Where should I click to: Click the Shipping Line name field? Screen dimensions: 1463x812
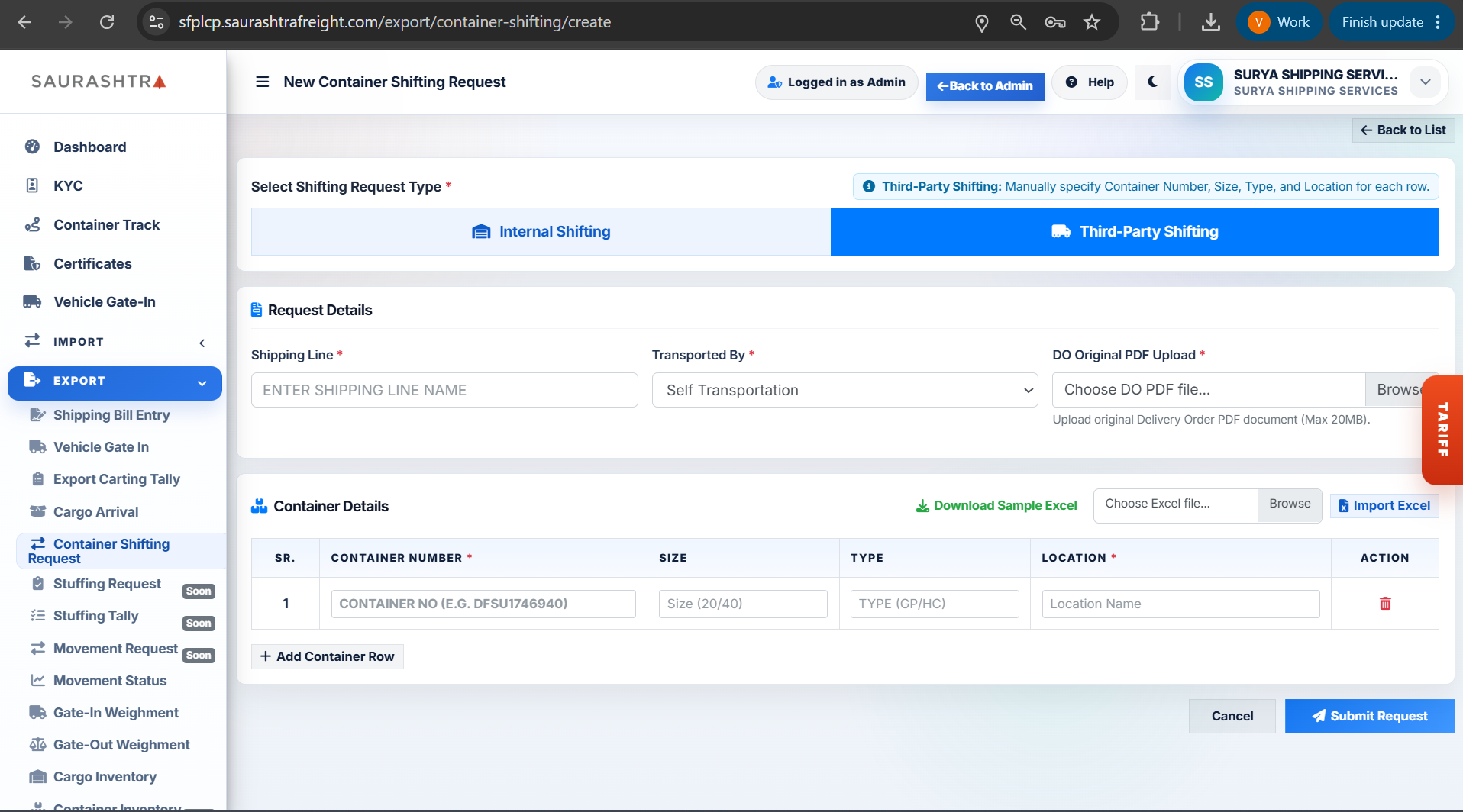coord(444,390)
